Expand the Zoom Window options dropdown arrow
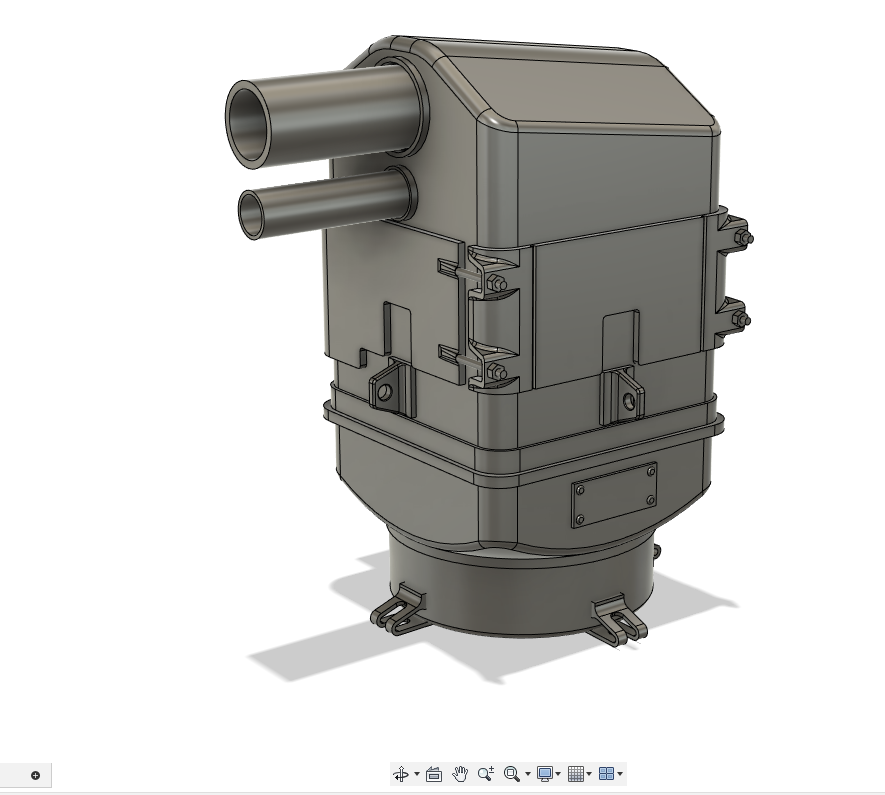 pos(528,774)
